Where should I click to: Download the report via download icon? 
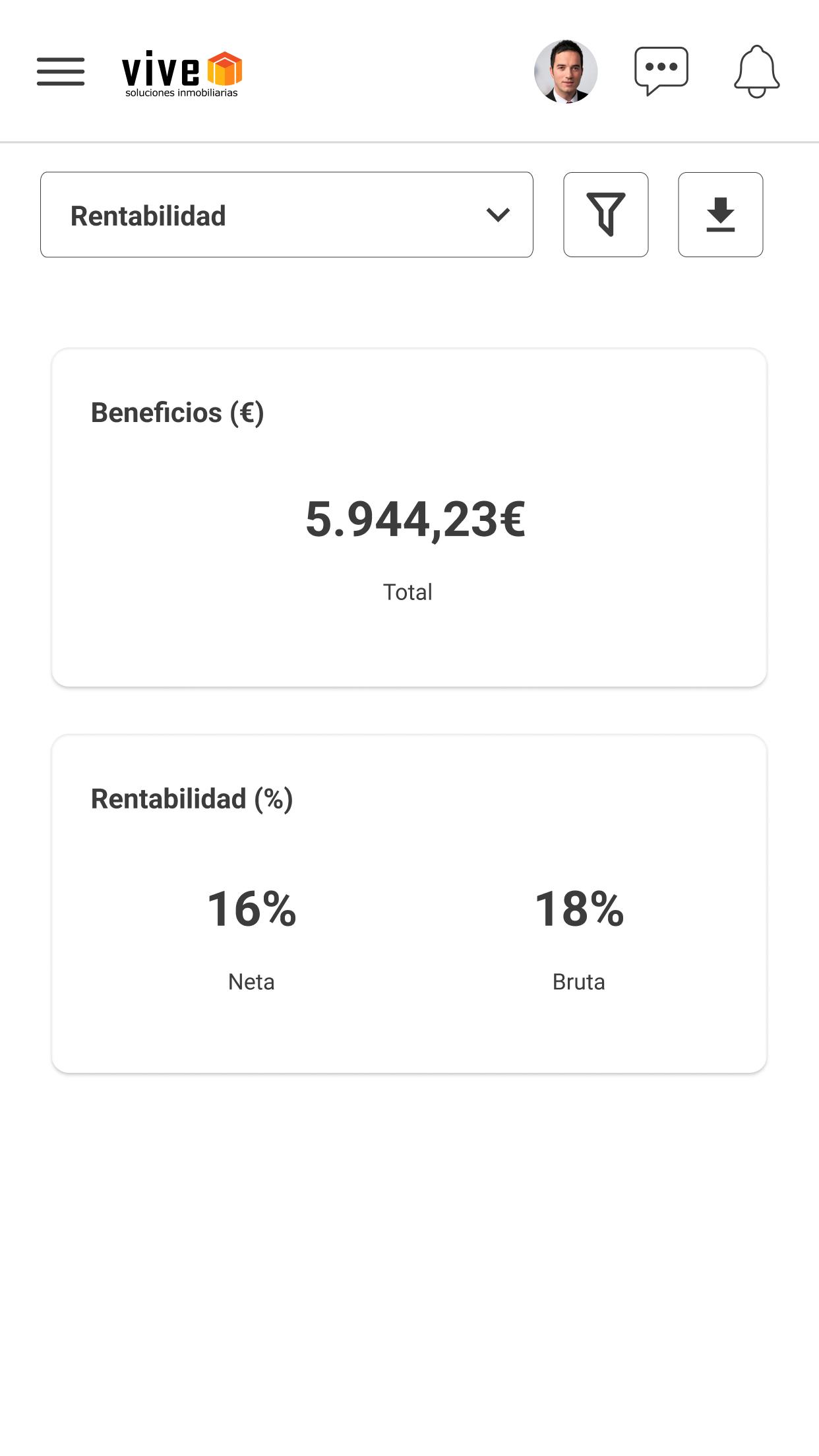pos(721,214)
